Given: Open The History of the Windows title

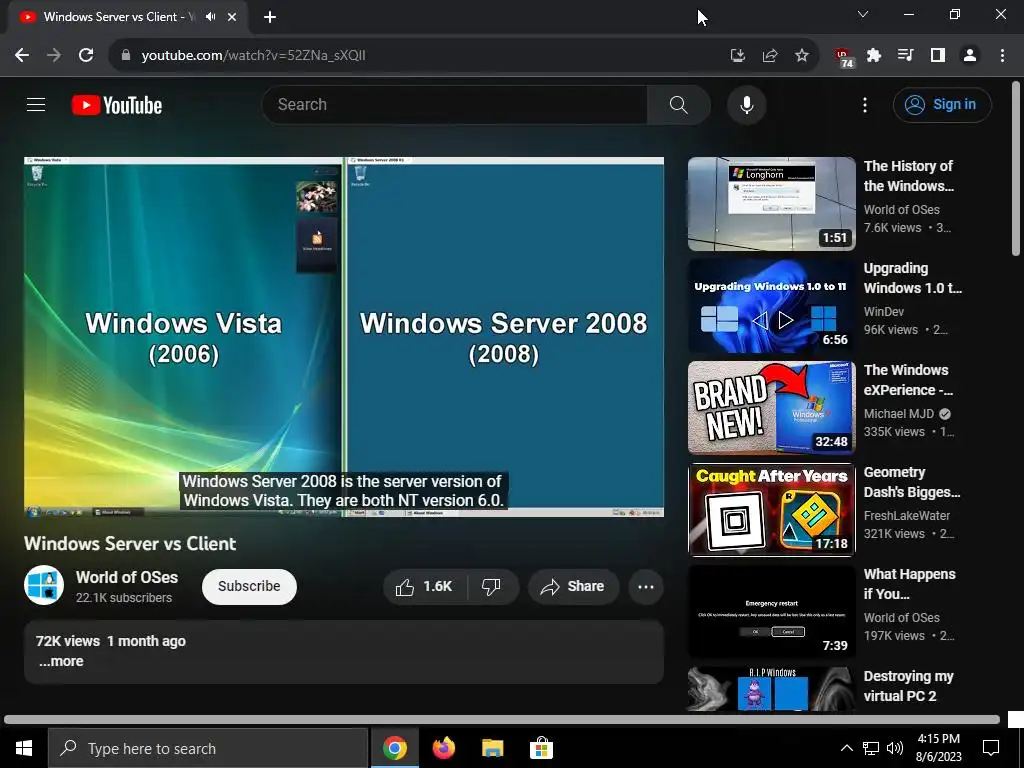Looking at the screenshot, I should click(908, 176).
